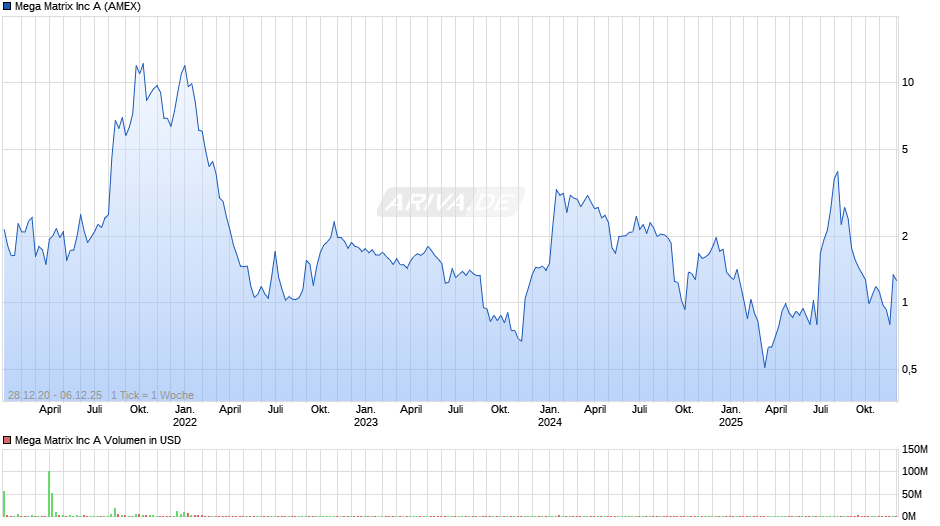Click the price peak near 10 in Okt. 2021
The image size is (940, 526).
(x=142, y=64)
